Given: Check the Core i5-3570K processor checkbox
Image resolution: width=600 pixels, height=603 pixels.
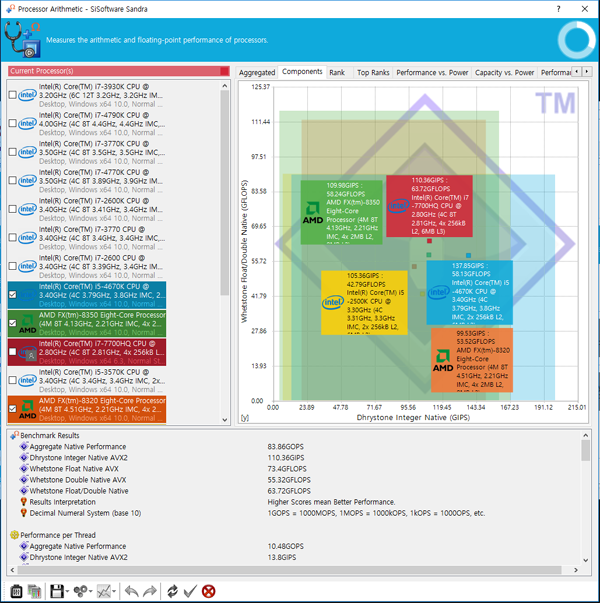Looking at the screenshot, I should point(12,380).
